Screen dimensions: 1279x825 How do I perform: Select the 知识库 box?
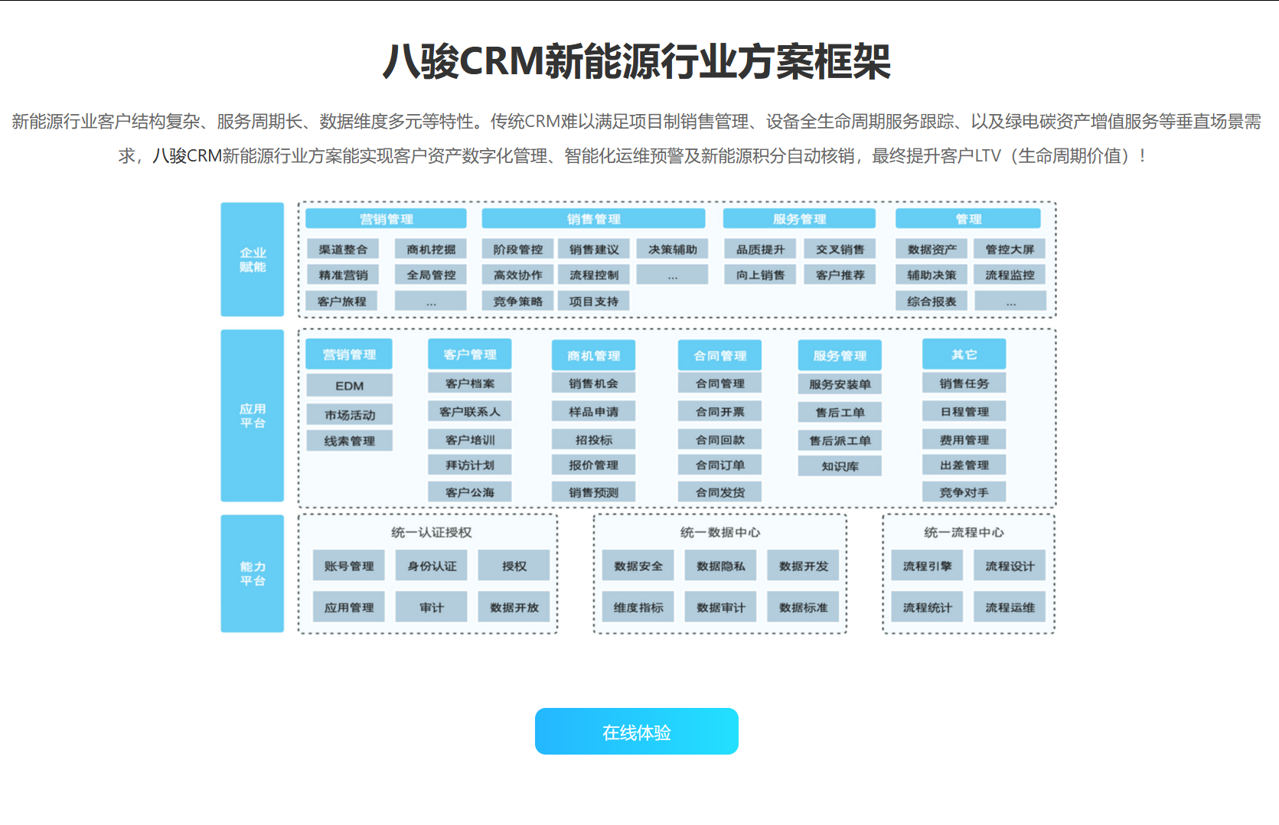pos(839,466)
